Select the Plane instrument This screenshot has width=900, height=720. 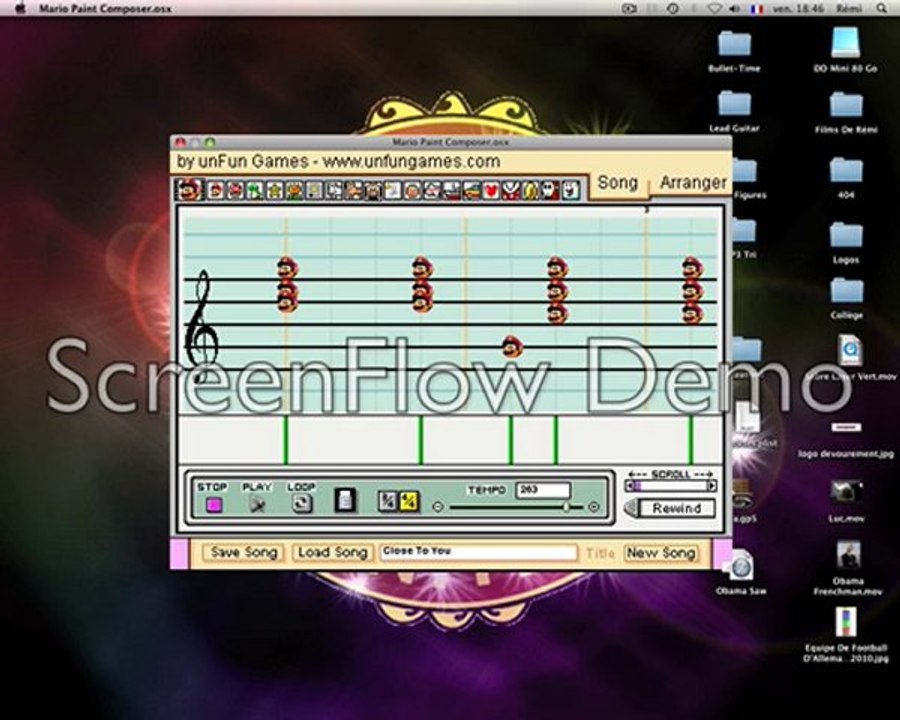433,190
